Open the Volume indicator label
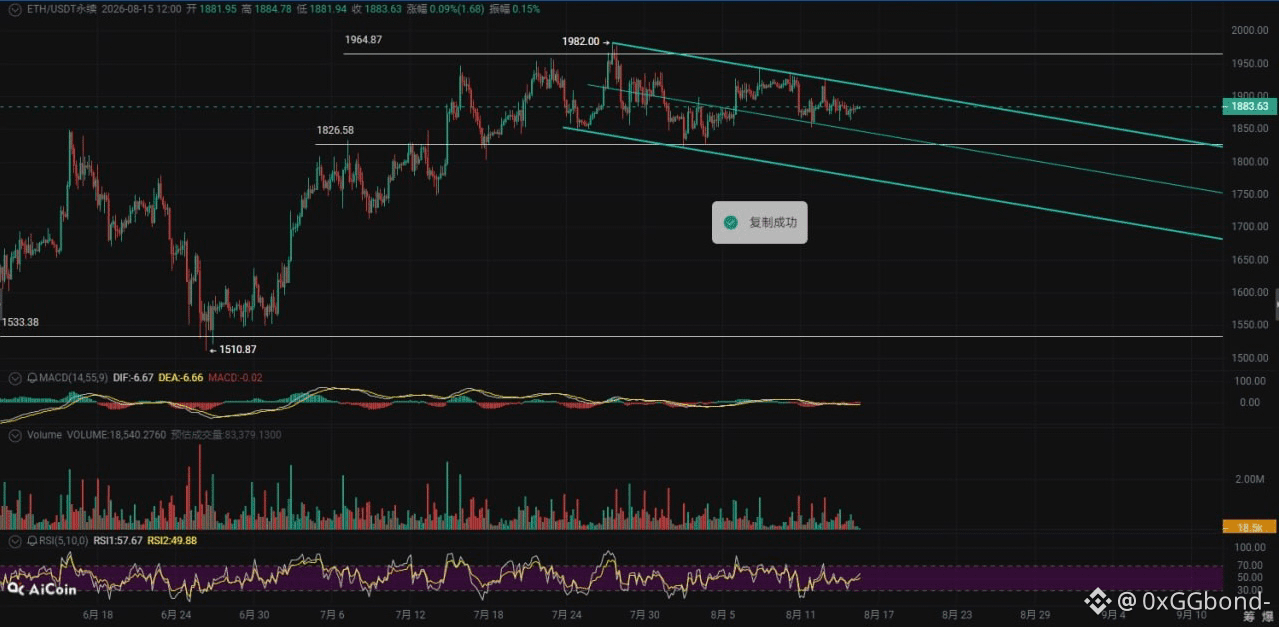 pyautogui.click(x=44, y=435)
